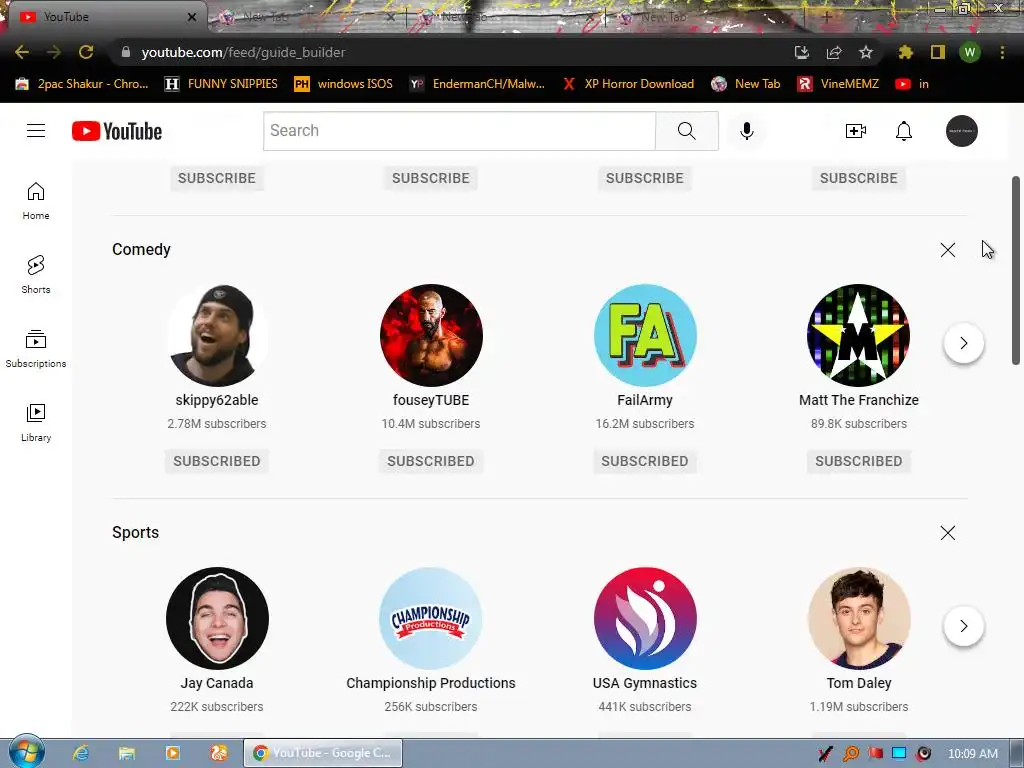
Task: Open the account avatar menu
Action: coord(962,131)
